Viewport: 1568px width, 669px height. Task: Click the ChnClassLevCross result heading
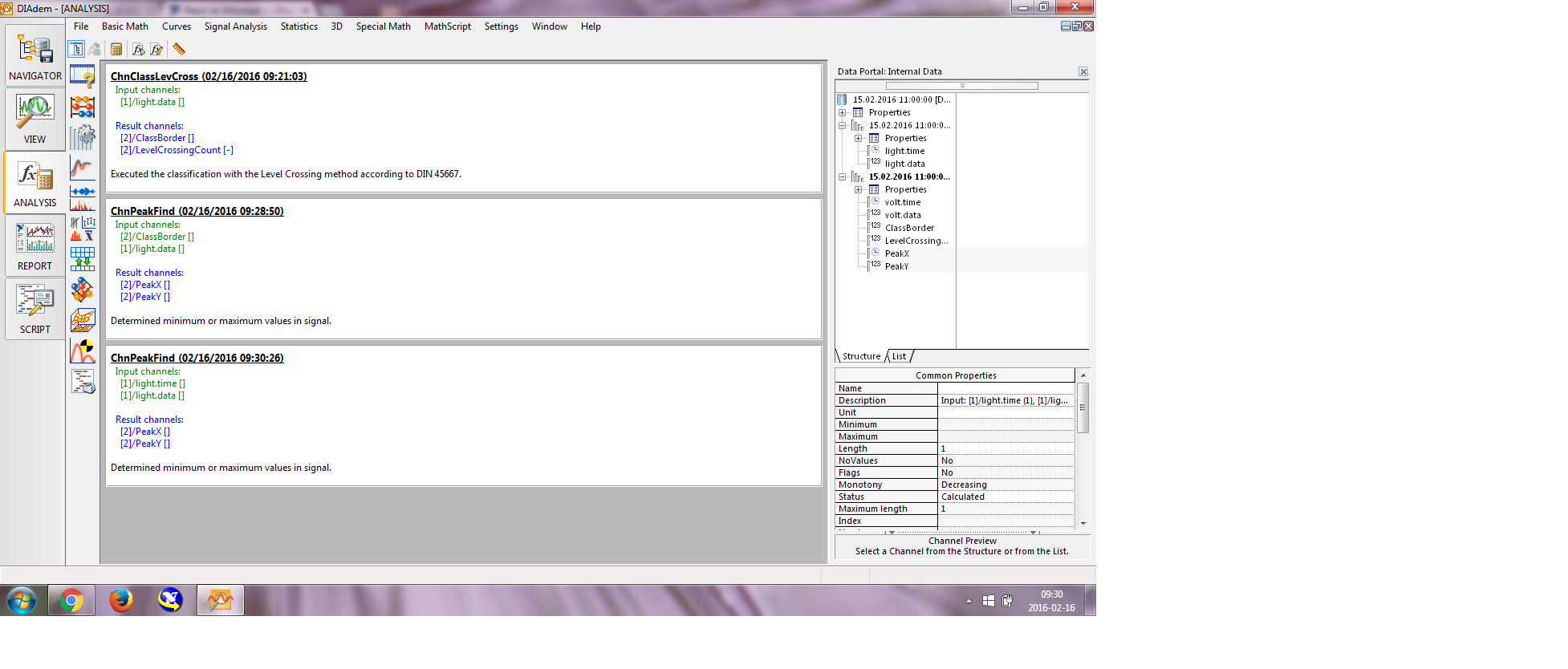[209, 76]
